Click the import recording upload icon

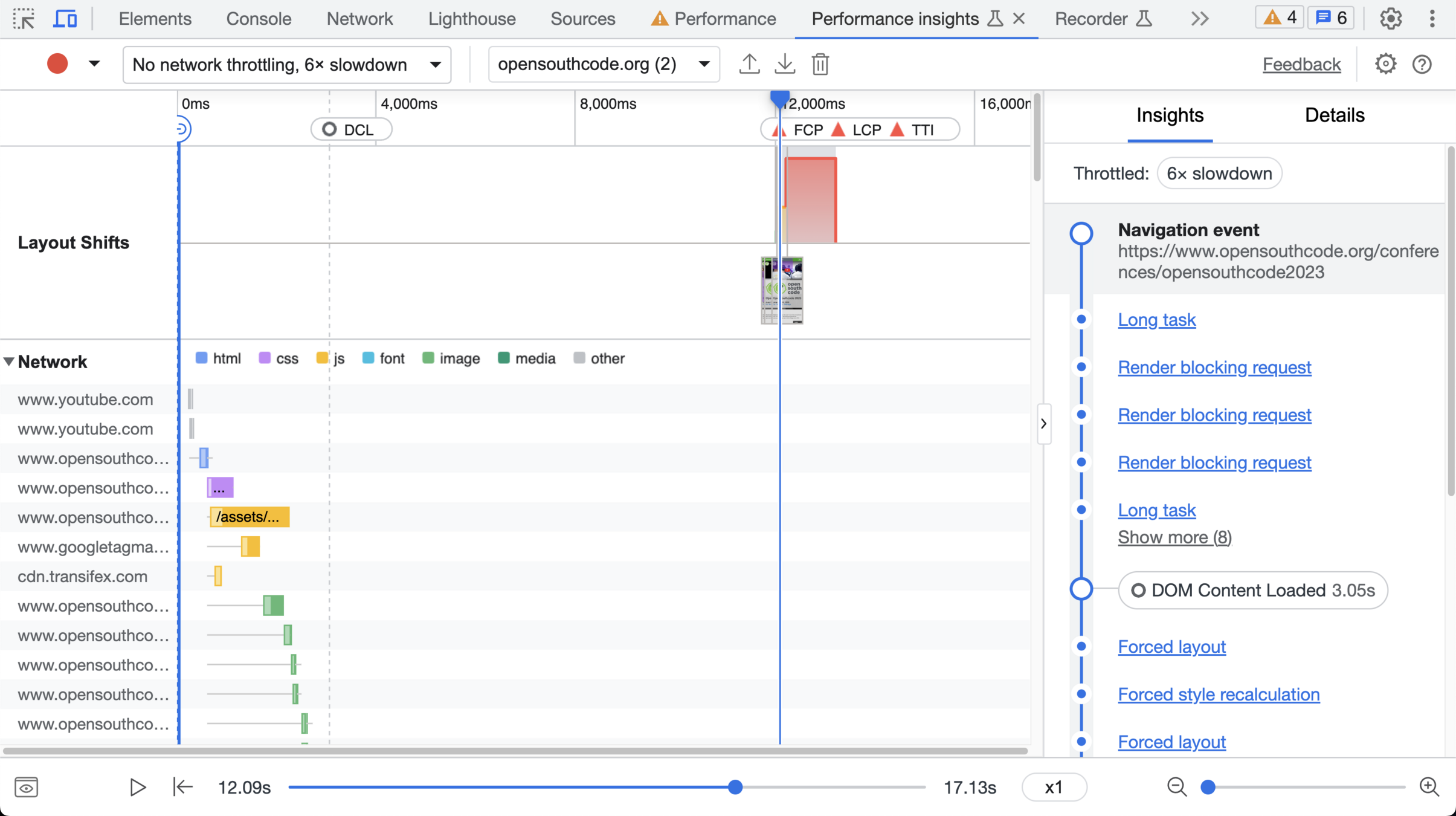click(749, 64)
